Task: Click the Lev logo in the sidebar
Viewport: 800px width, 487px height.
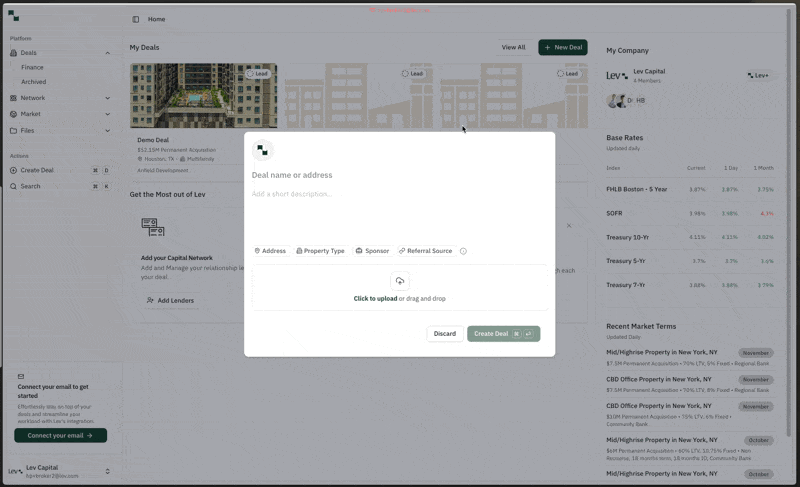Action: tap(14, 15)
